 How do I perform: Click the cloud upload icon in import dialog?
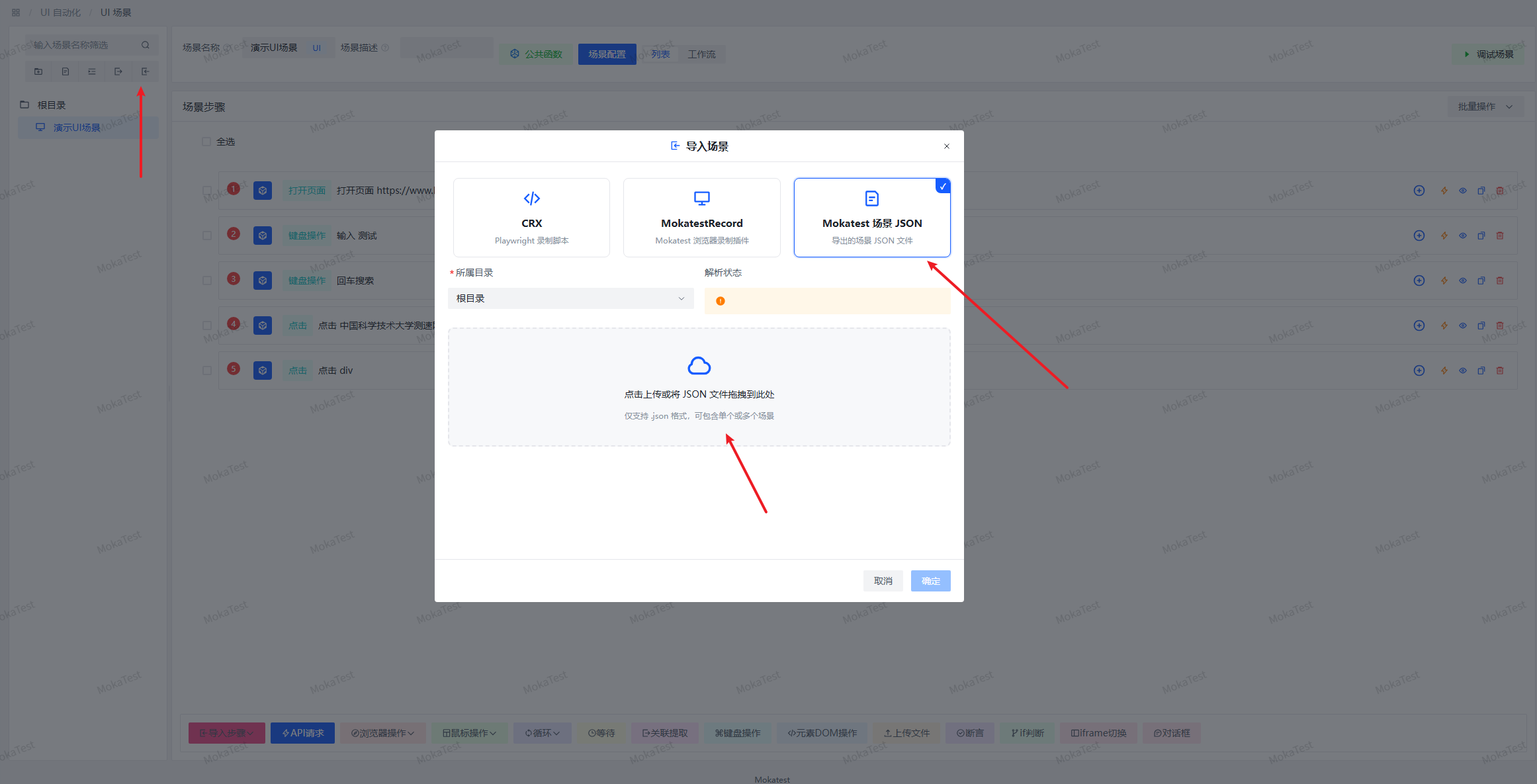pos(699,366)
